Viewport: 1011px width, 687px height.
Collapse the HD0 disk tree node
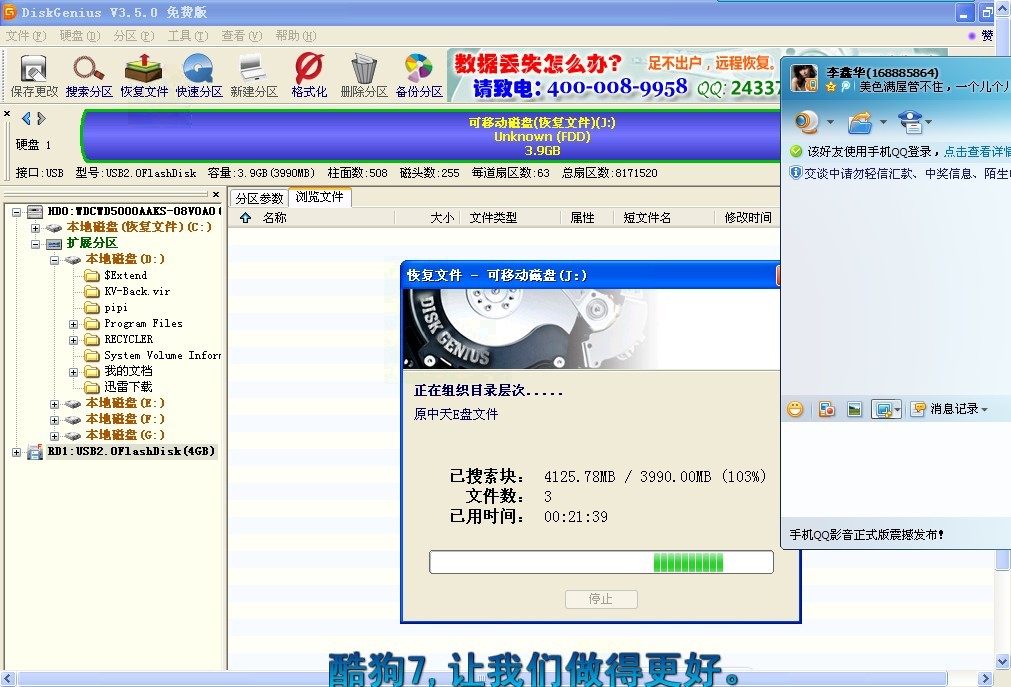coord(17,212)
